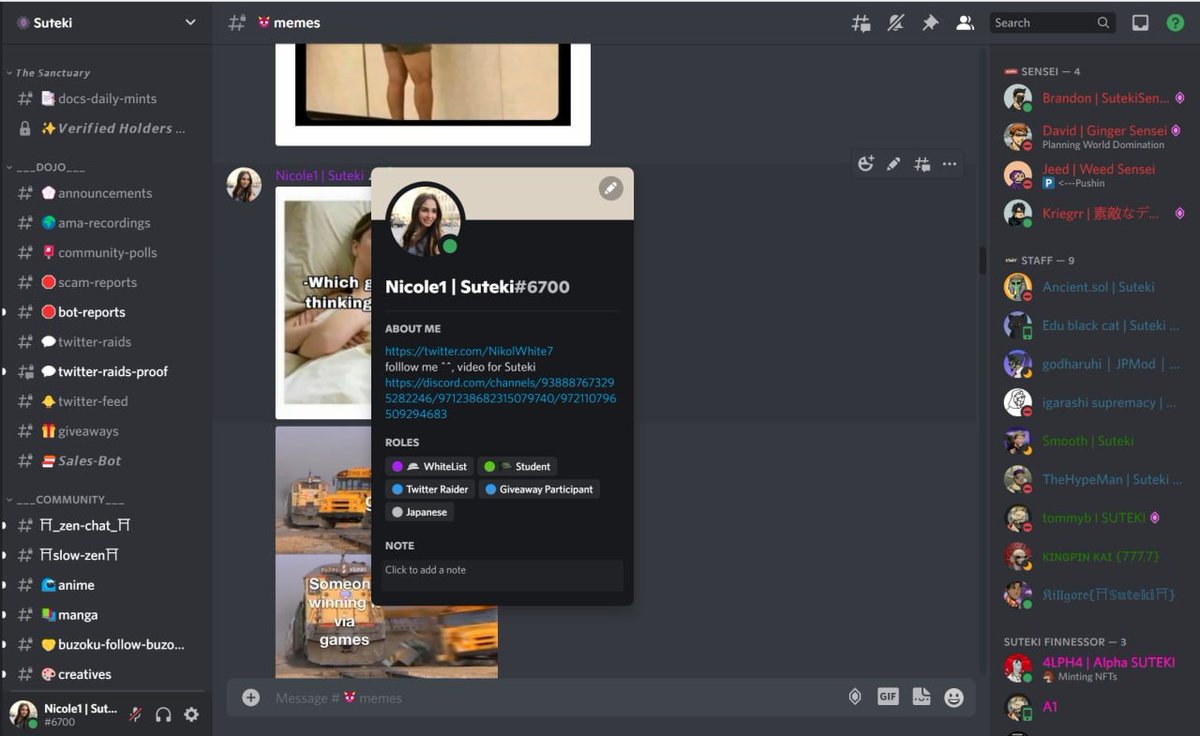Click inside the Search box
Viewport: 1200px width, 736px height.
point(1052,23)
